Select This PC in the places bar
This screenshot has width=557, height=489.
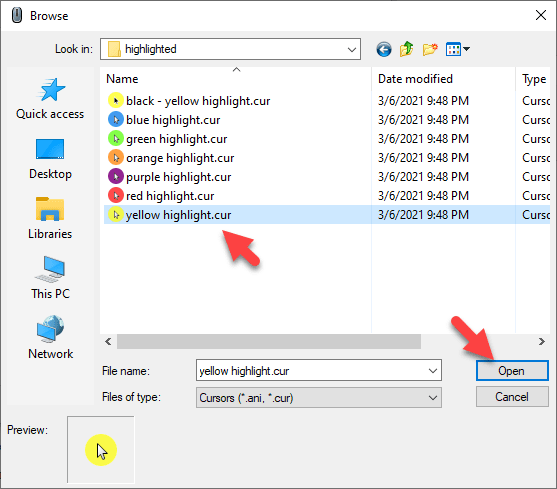click(50, 278)
